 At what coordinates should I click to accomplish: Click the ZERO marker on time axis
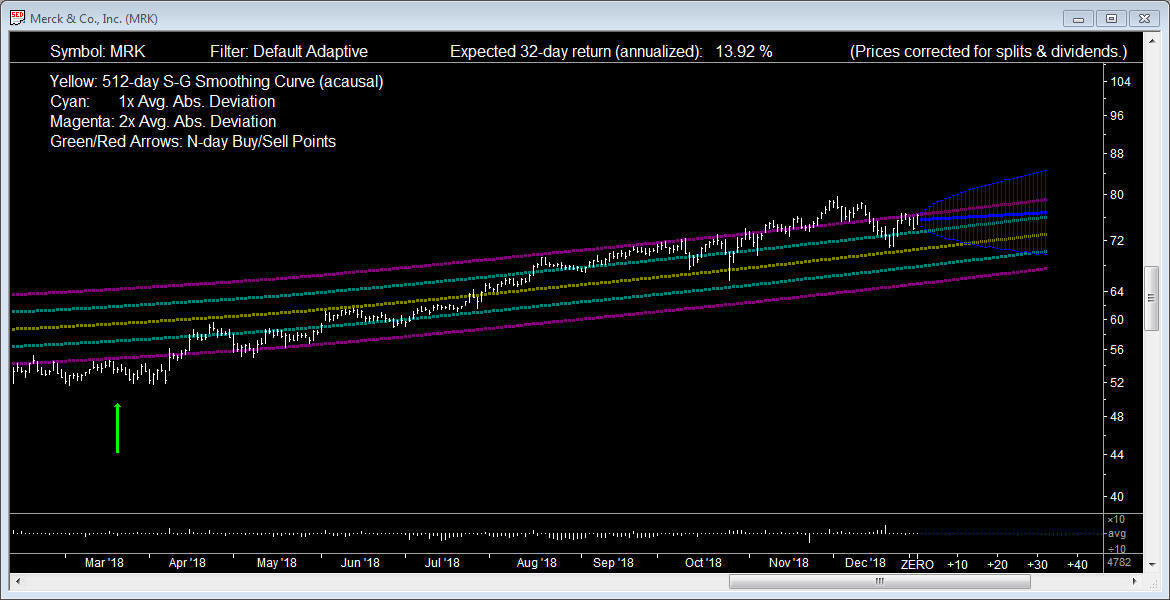(917, 565)
